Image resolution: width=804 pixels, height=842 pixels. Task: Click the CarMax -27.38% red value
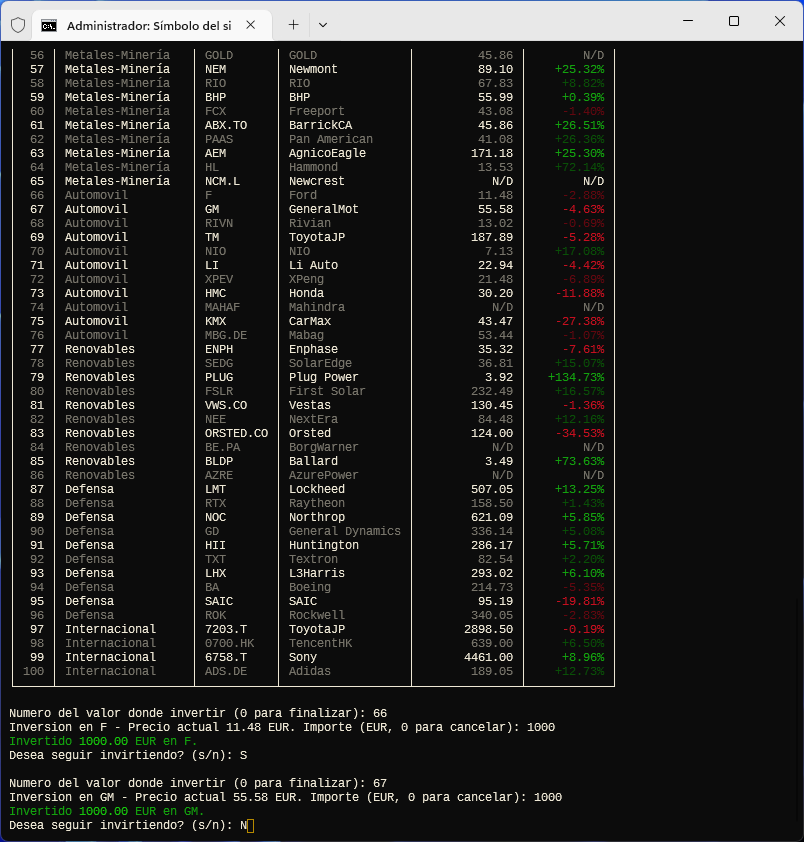click(578, 321)
